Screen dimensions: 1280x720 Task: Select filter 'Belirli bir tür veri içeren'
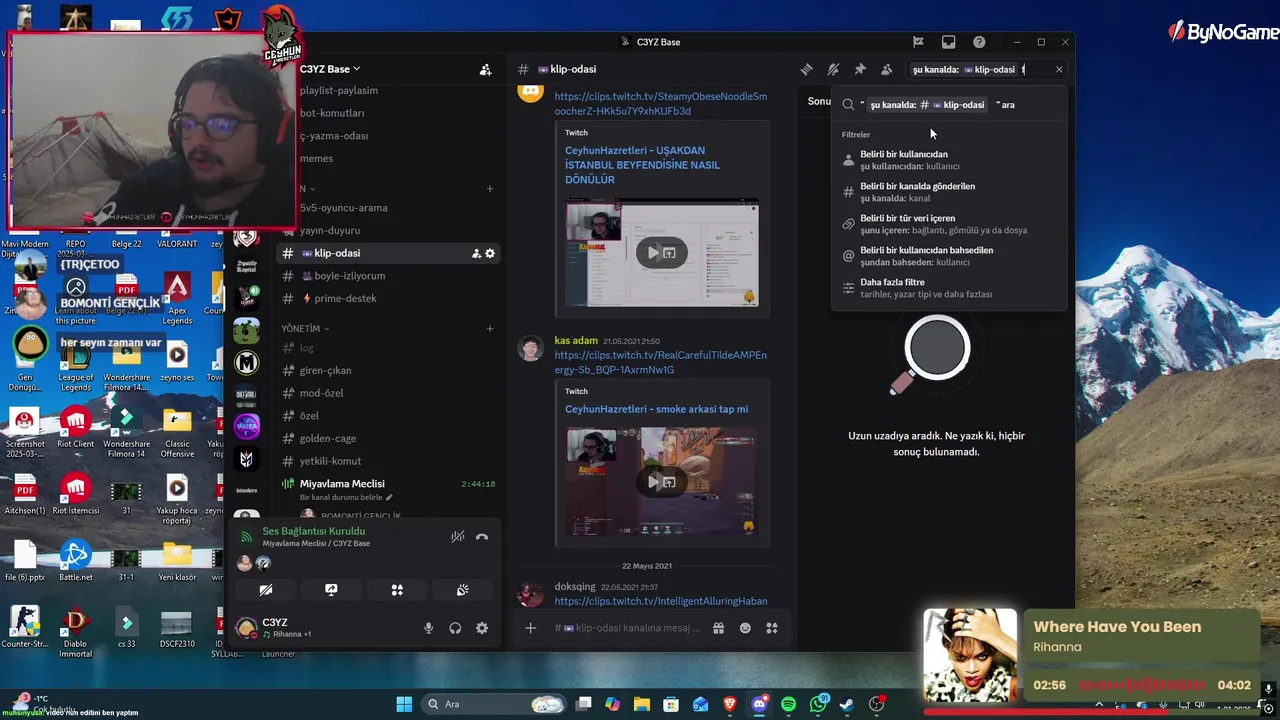click(x=949, y=224)
